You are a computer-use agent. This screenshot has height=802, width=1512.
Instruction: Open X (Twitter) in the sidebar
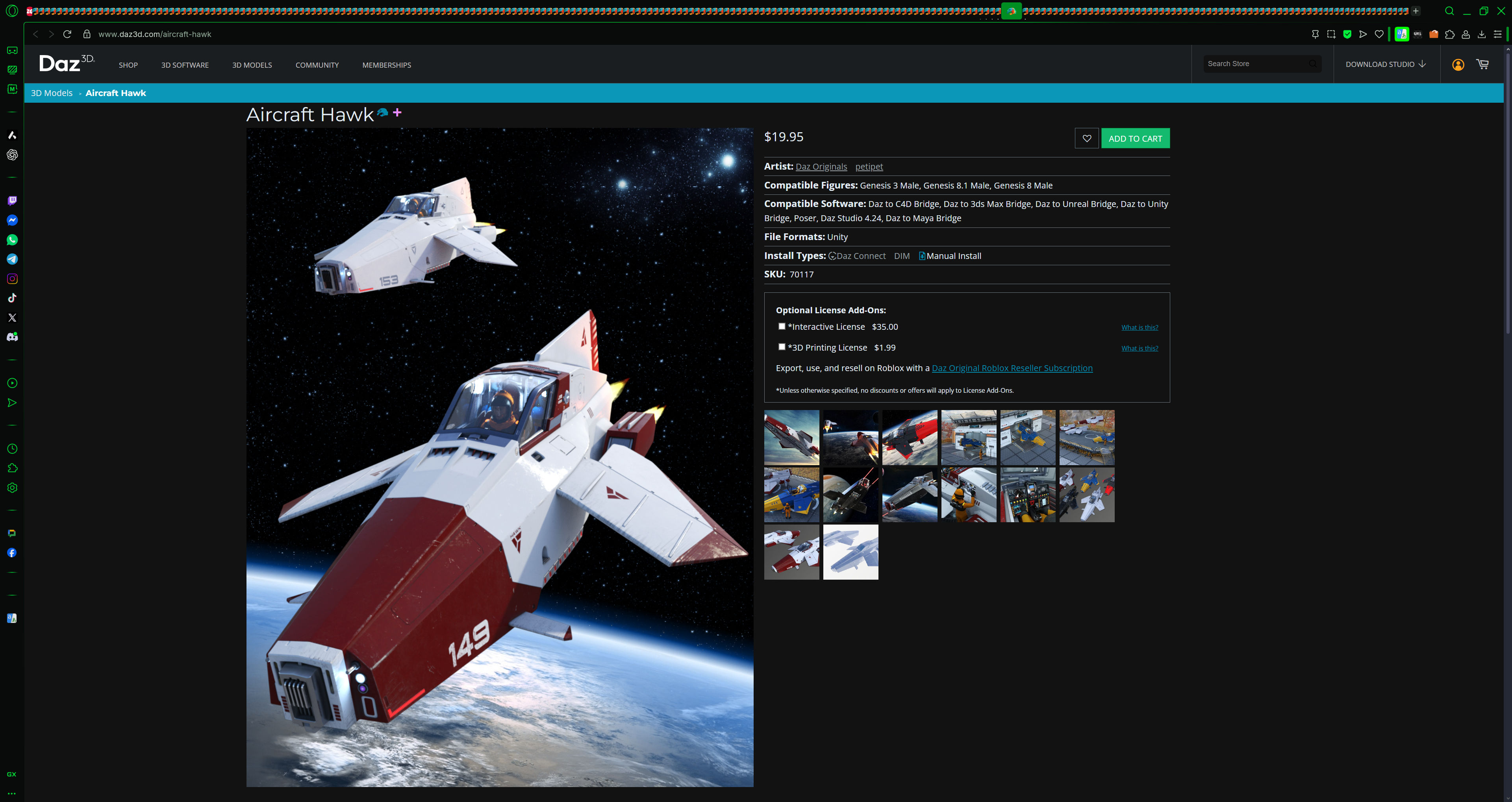(12, 318)
